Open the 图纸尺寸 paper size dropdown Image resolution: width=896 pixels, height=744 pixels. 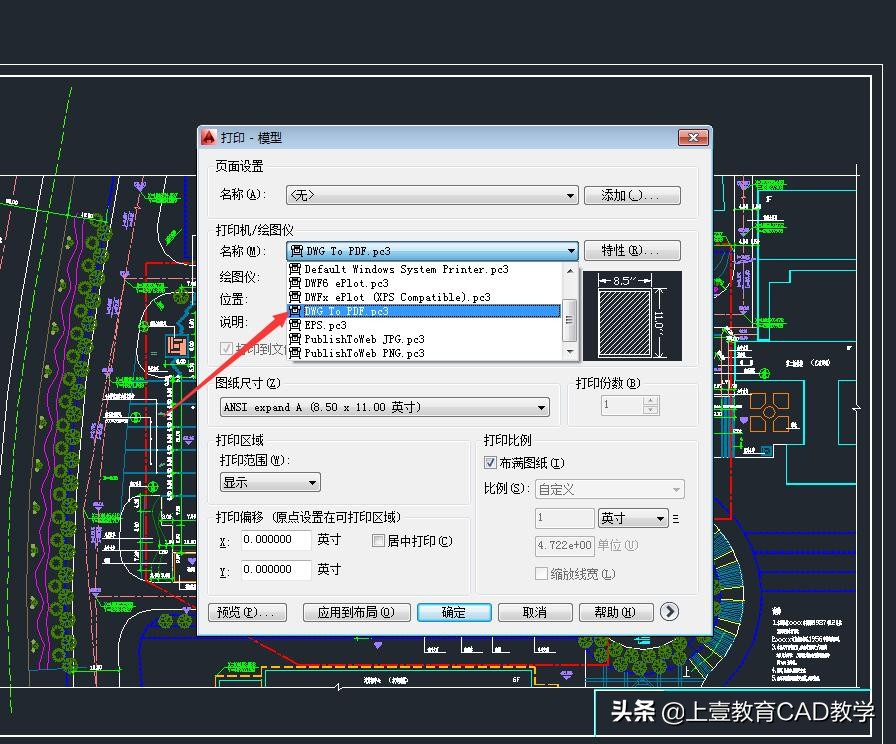click(541, 407)
